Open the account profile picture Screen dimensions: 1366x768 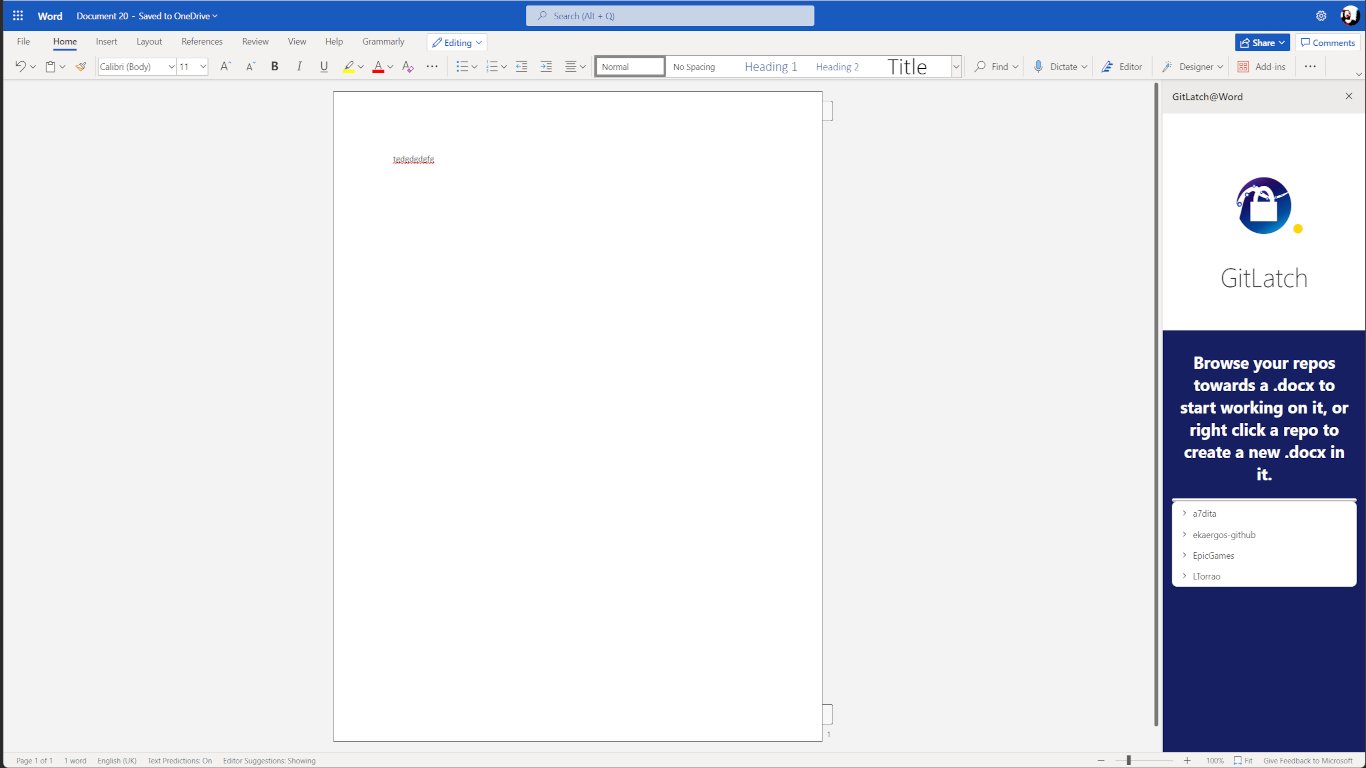click(1350, 15)
